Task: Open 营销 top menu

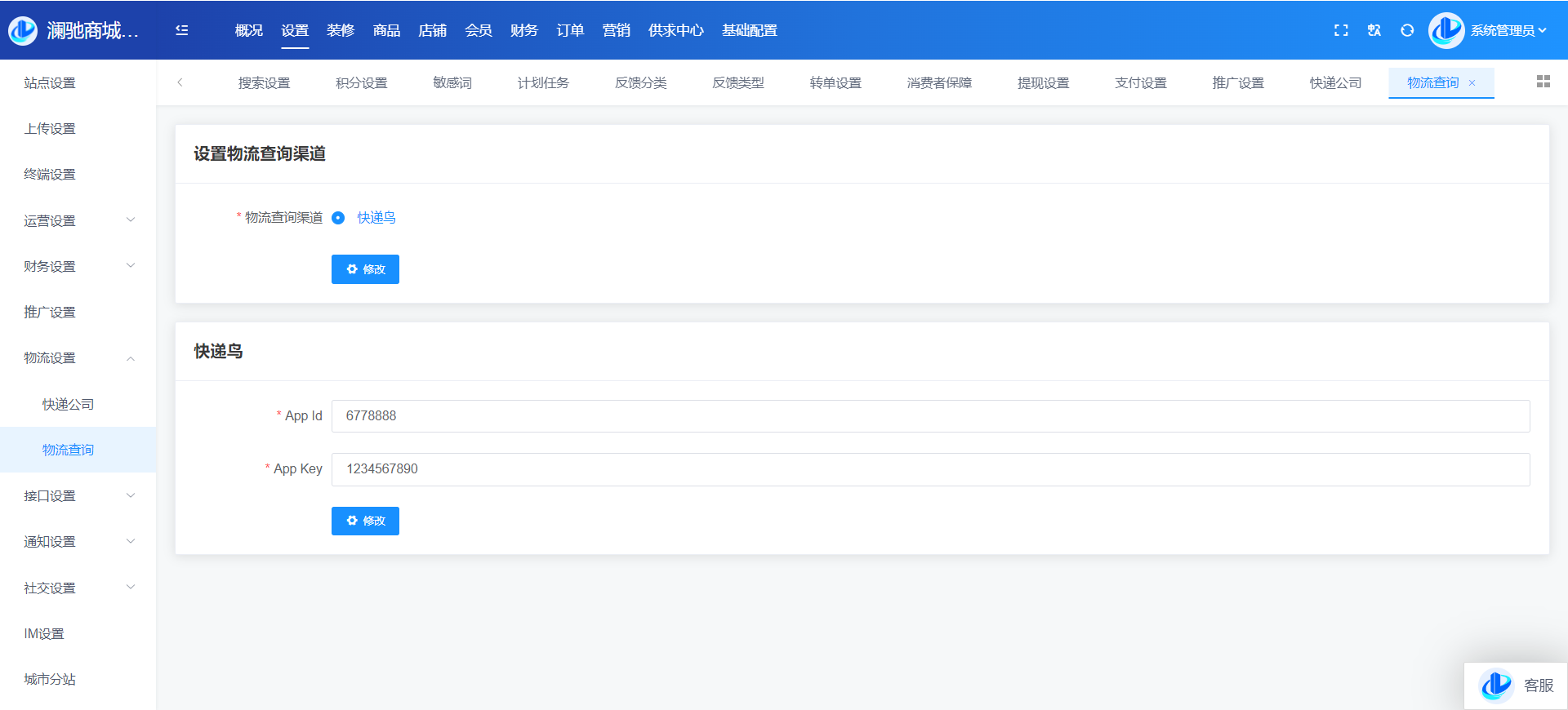Action: coord(616,30)
